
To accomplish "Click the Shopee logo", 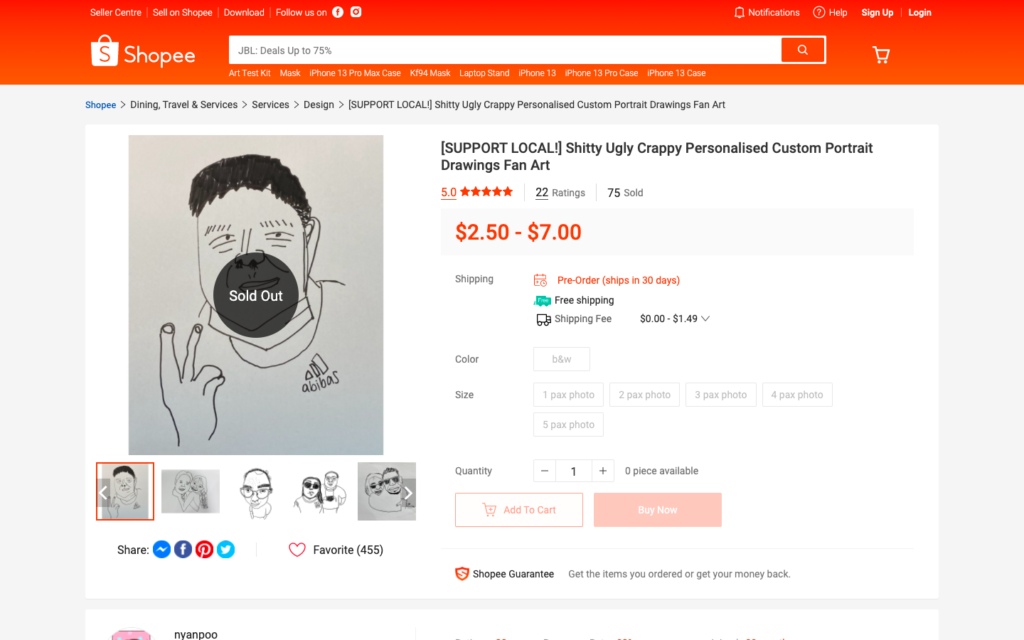I will point(142,50).
